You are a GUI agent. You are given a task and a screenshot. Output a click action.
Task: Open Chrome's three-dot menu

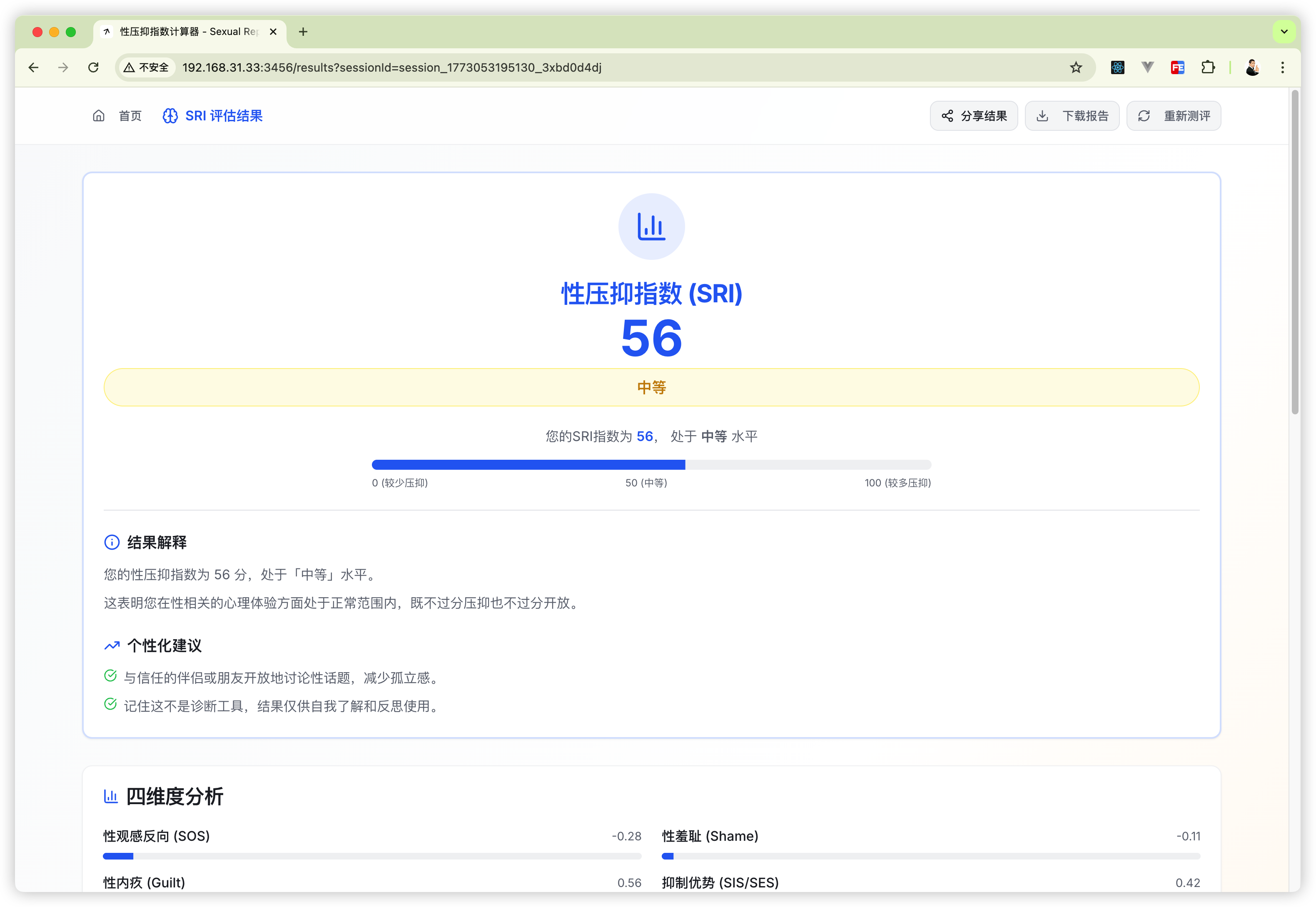(x=1282, y=67)
